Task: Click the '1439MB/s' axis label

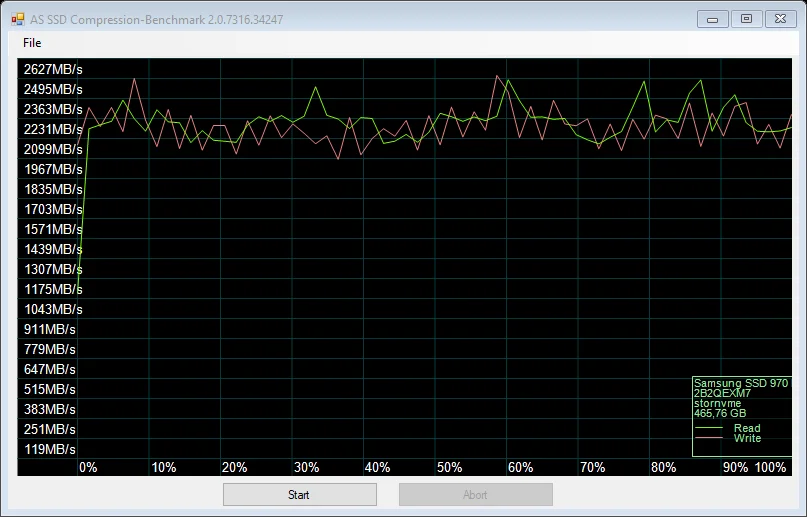Action: 53,249
